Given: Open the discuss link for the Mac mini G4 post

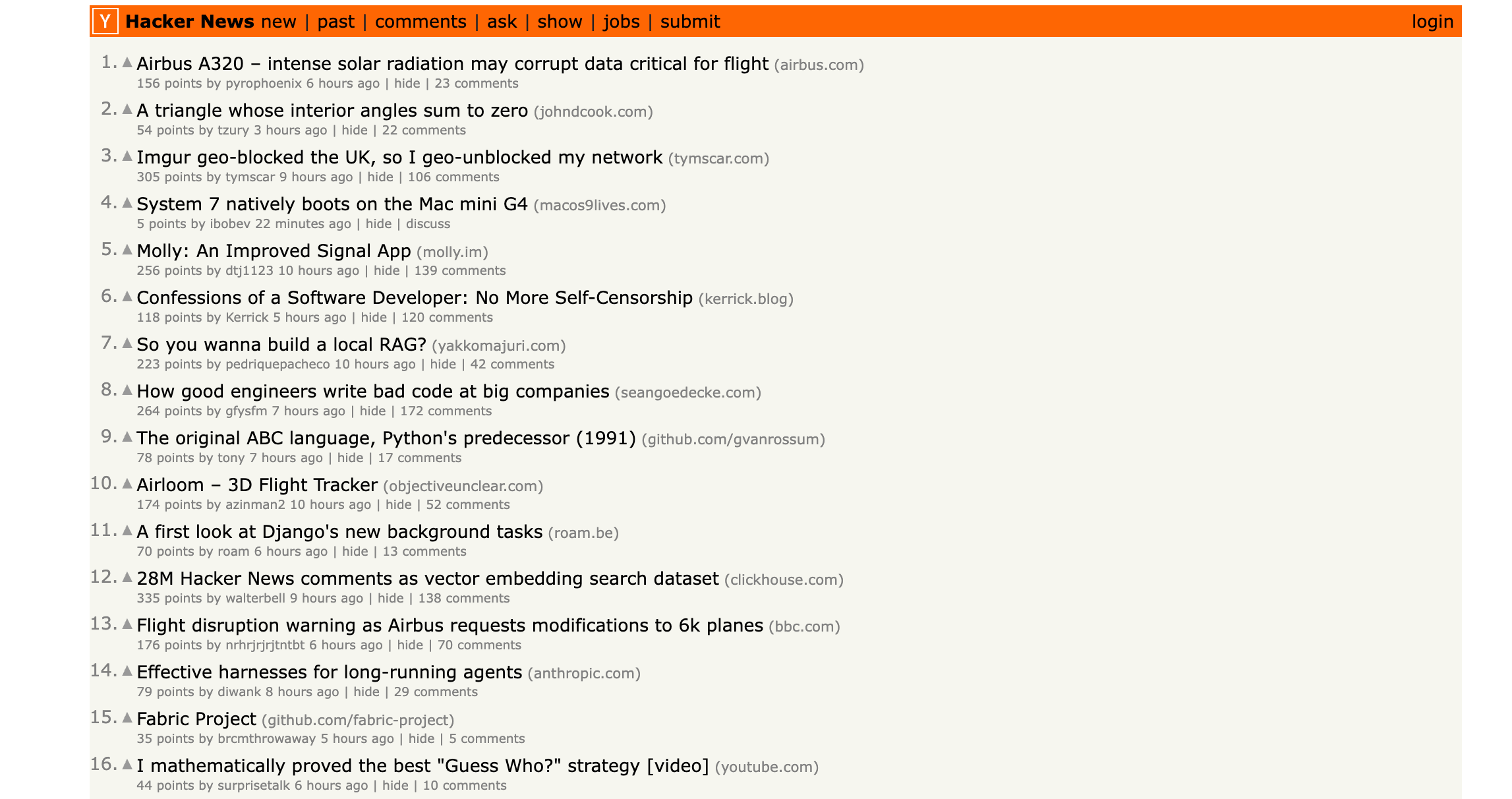Looking at the screenshot, I should click(x=427, y=223).
